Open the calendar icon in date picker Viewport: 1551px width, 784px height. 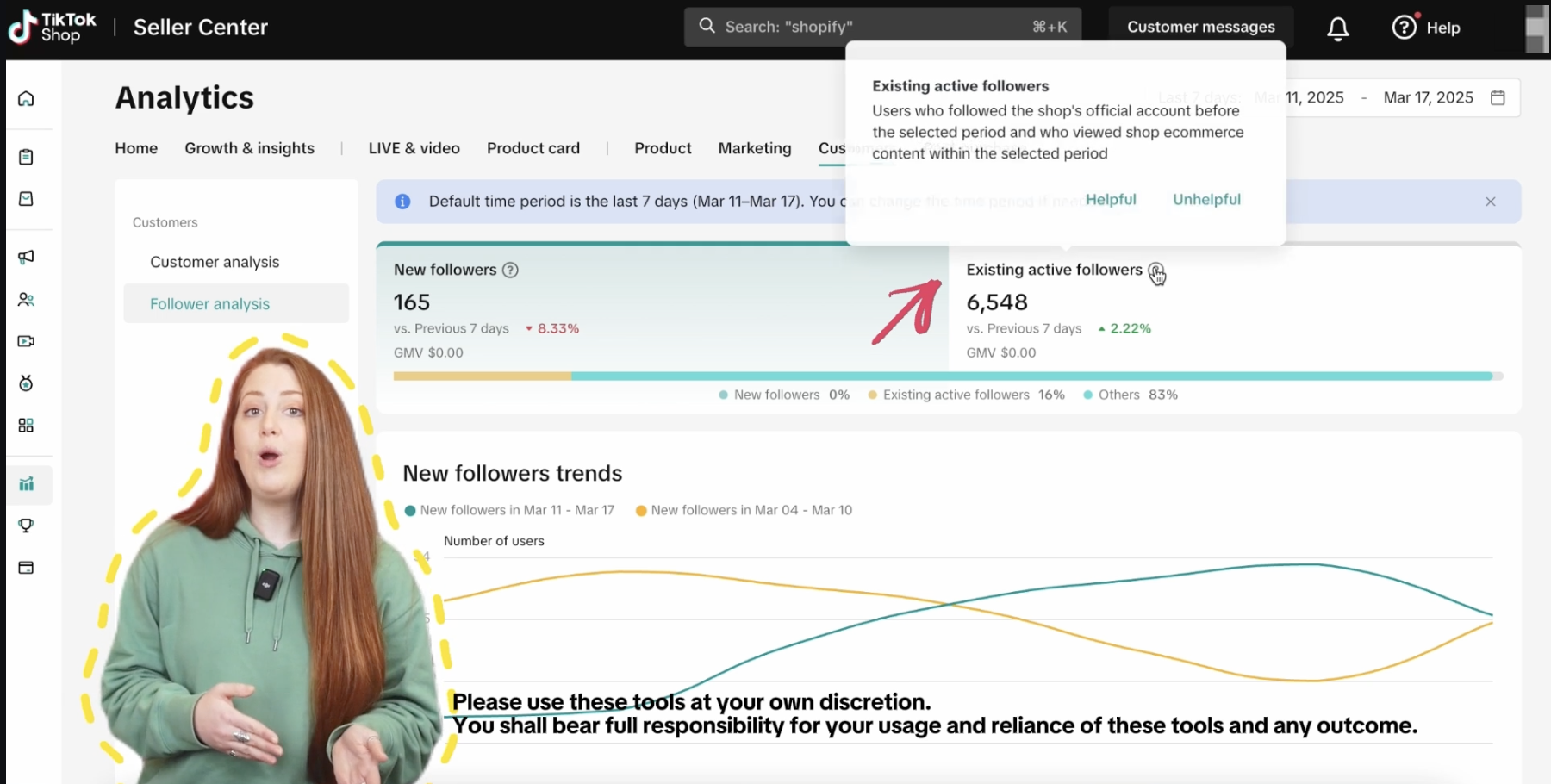1498,97
